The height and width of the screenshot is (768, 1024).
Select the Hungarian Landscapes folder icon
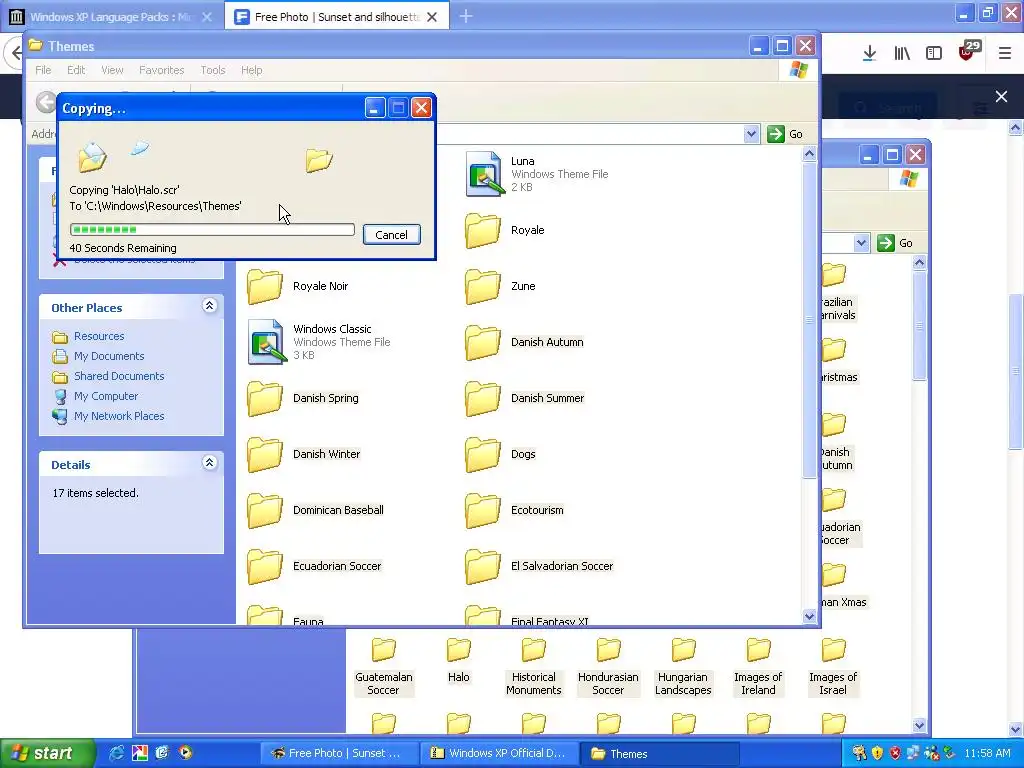(x=683, y=650)
